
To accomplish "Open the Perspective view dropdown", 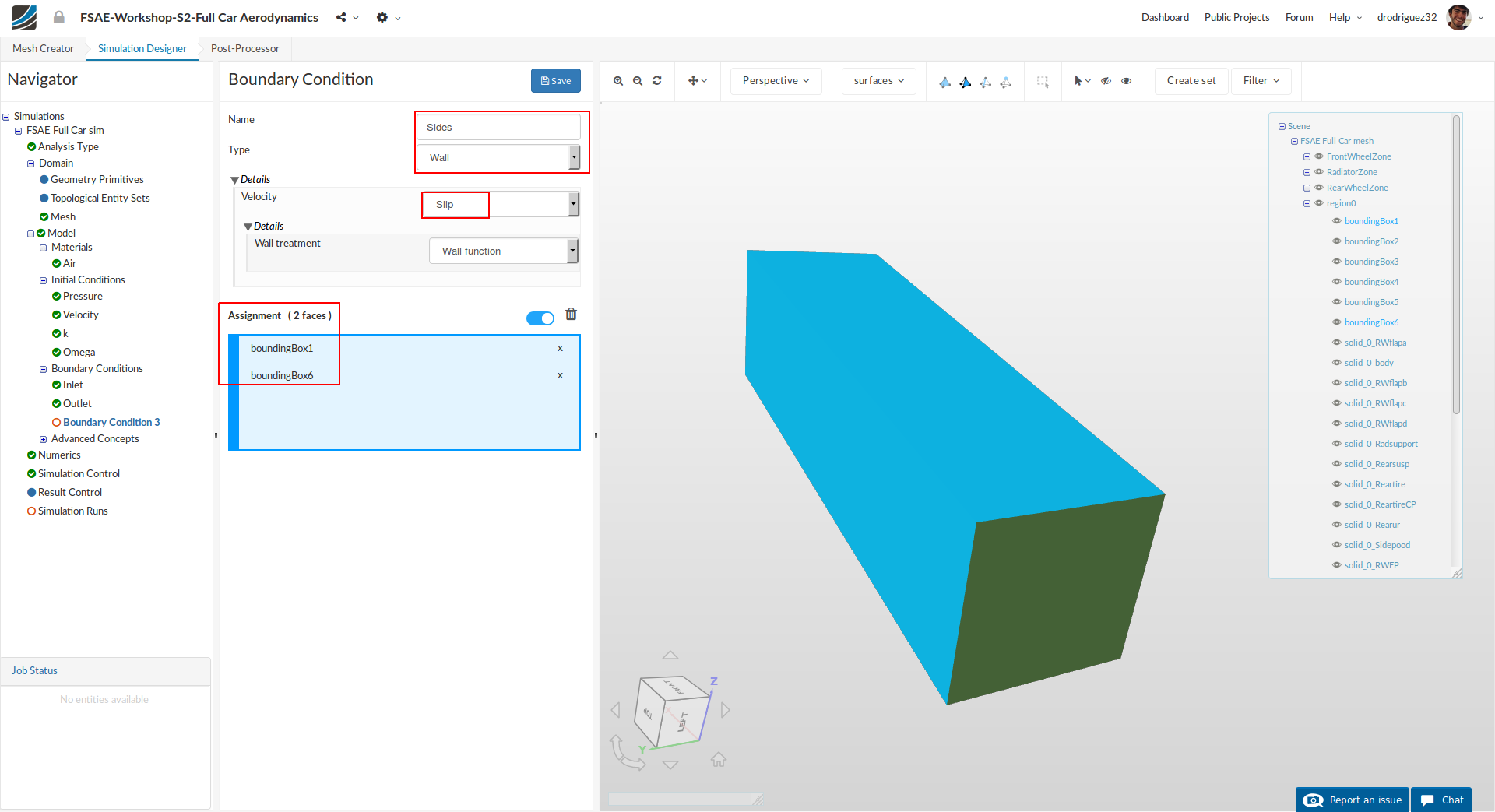I will pyautogui.click(x=776, y=81).
